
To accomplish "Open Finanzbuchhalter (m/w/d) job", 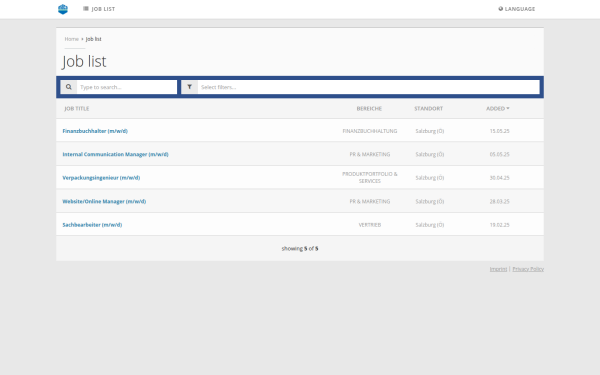I will (x=95, y=131).
